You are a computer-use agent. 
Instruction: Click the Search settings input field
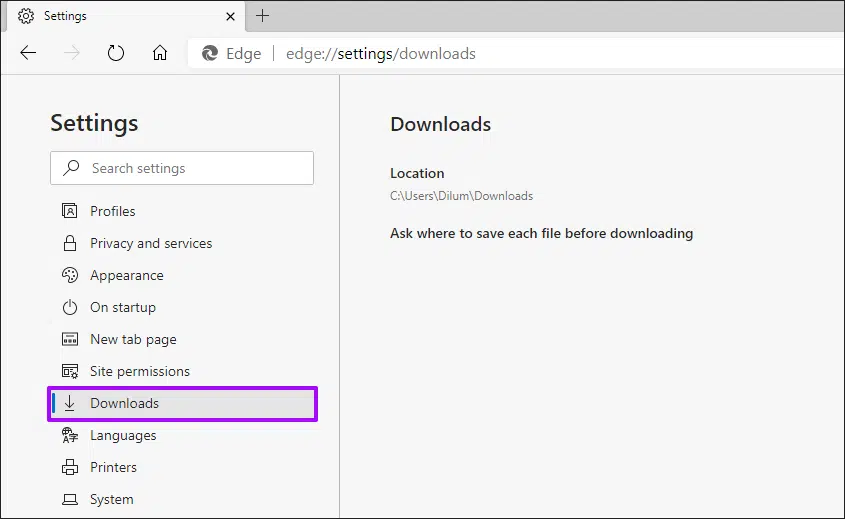(182, 168)
